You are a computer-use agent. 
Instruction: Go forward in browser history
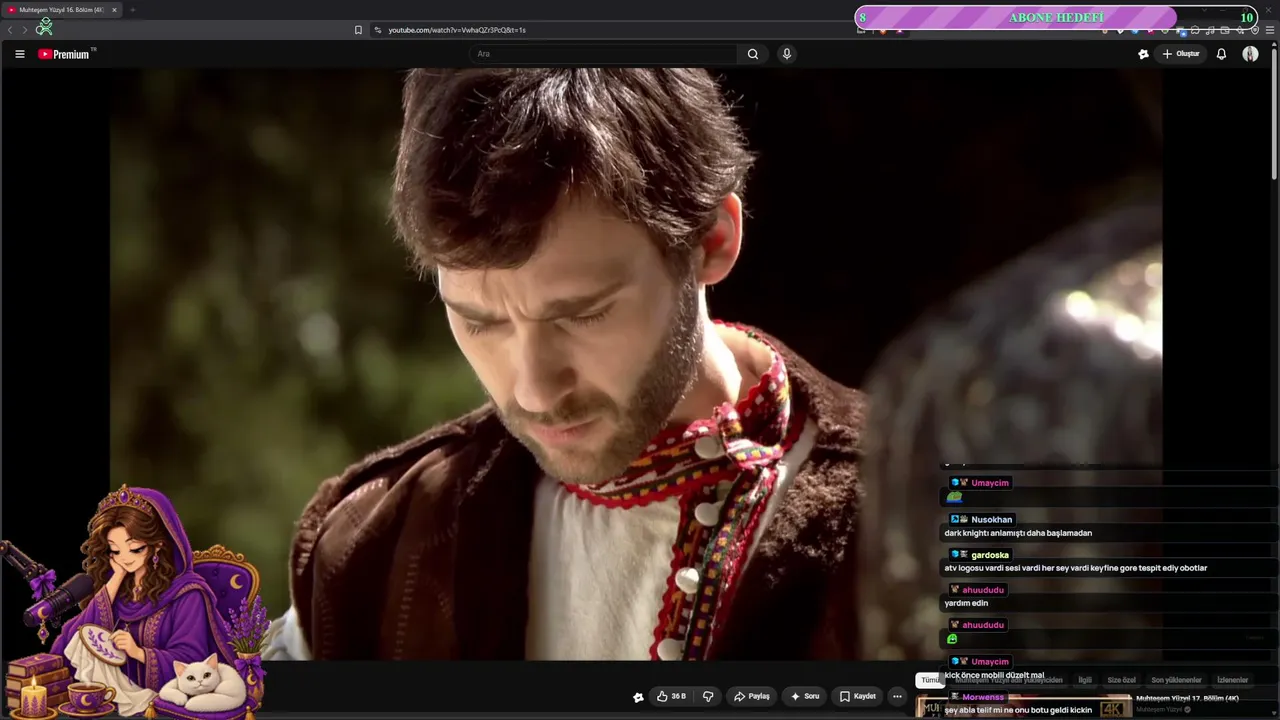coord(25,30)
